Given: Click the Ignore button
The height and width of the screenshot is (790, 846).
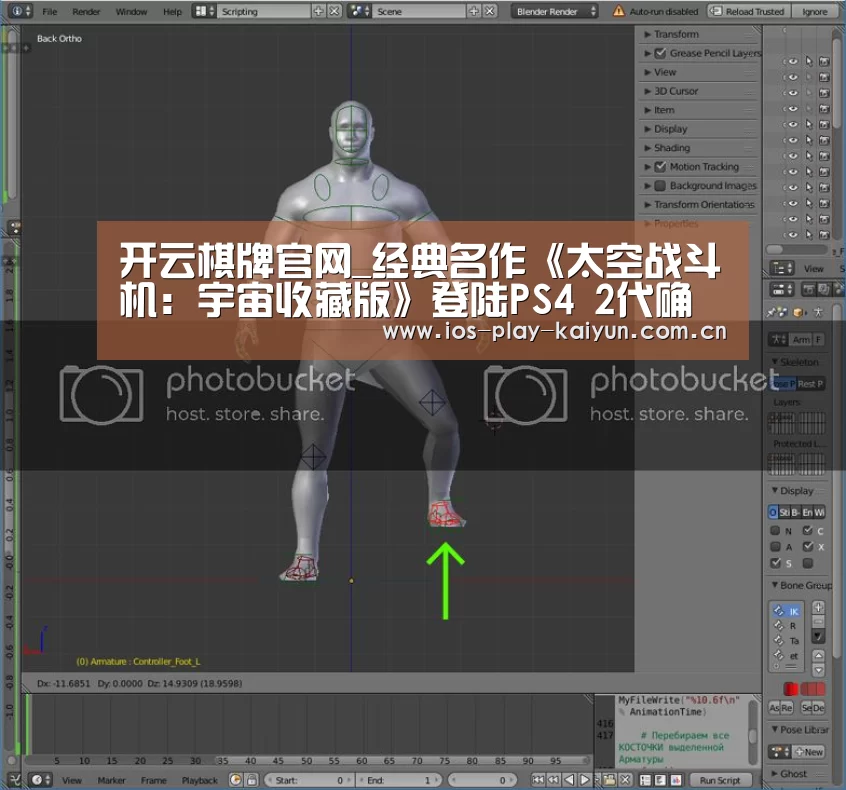Looking at the screenshot, I should (814, 11).
